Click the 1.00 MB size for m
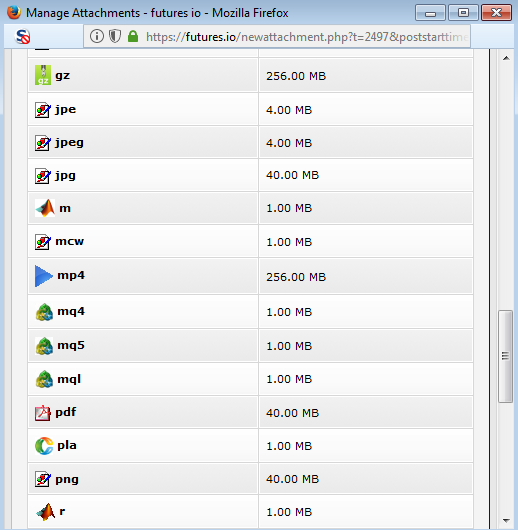The image size is (518, 530). pos(289,208)
